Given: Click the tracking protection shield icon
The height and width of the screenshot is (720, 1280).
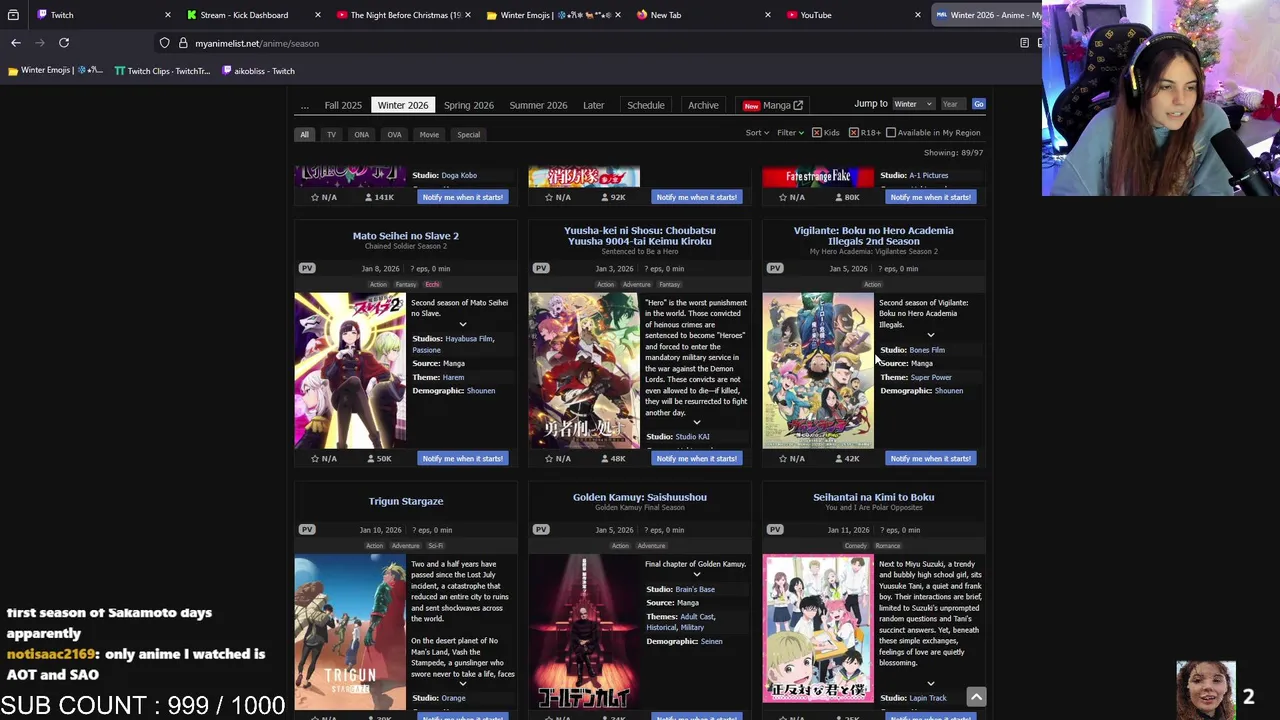Looking at the screenshot, I should (165, 43).
